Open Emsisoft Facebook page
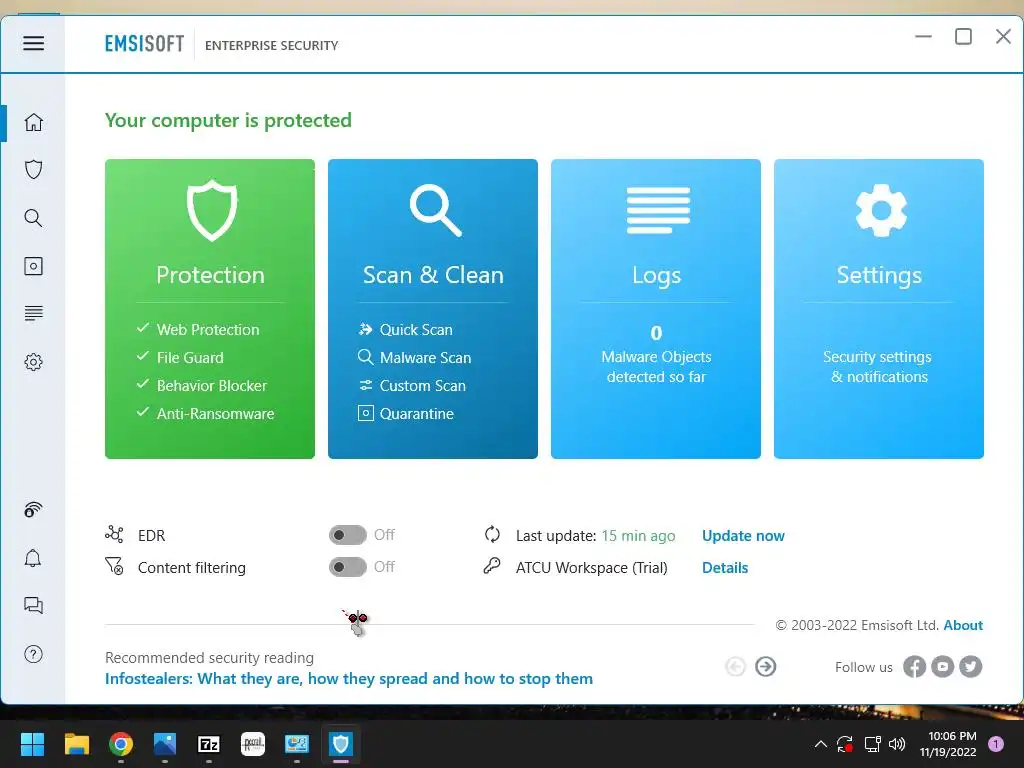 (x=914, y=667)
